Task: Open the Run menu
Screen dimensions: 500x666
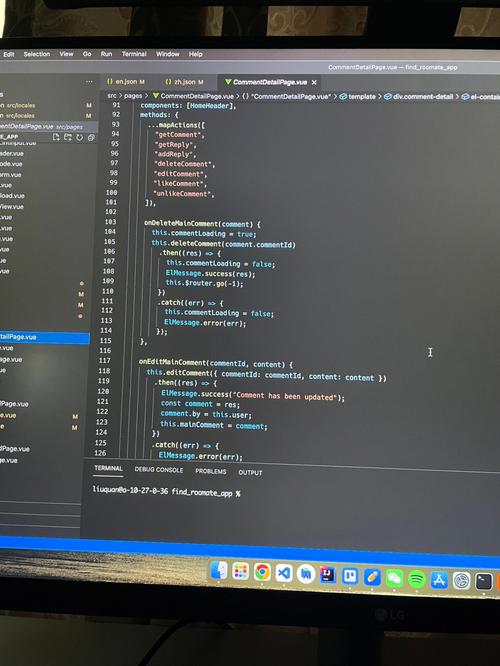Action: tap(106, 54)
